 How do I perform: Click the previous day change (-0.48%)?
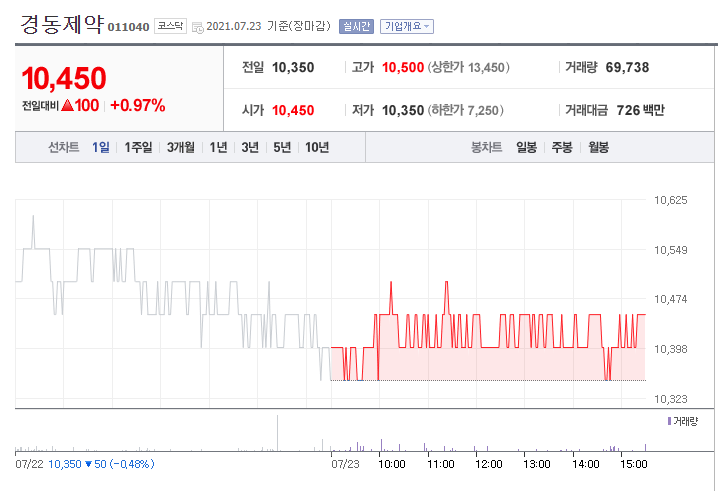point(132,464)
